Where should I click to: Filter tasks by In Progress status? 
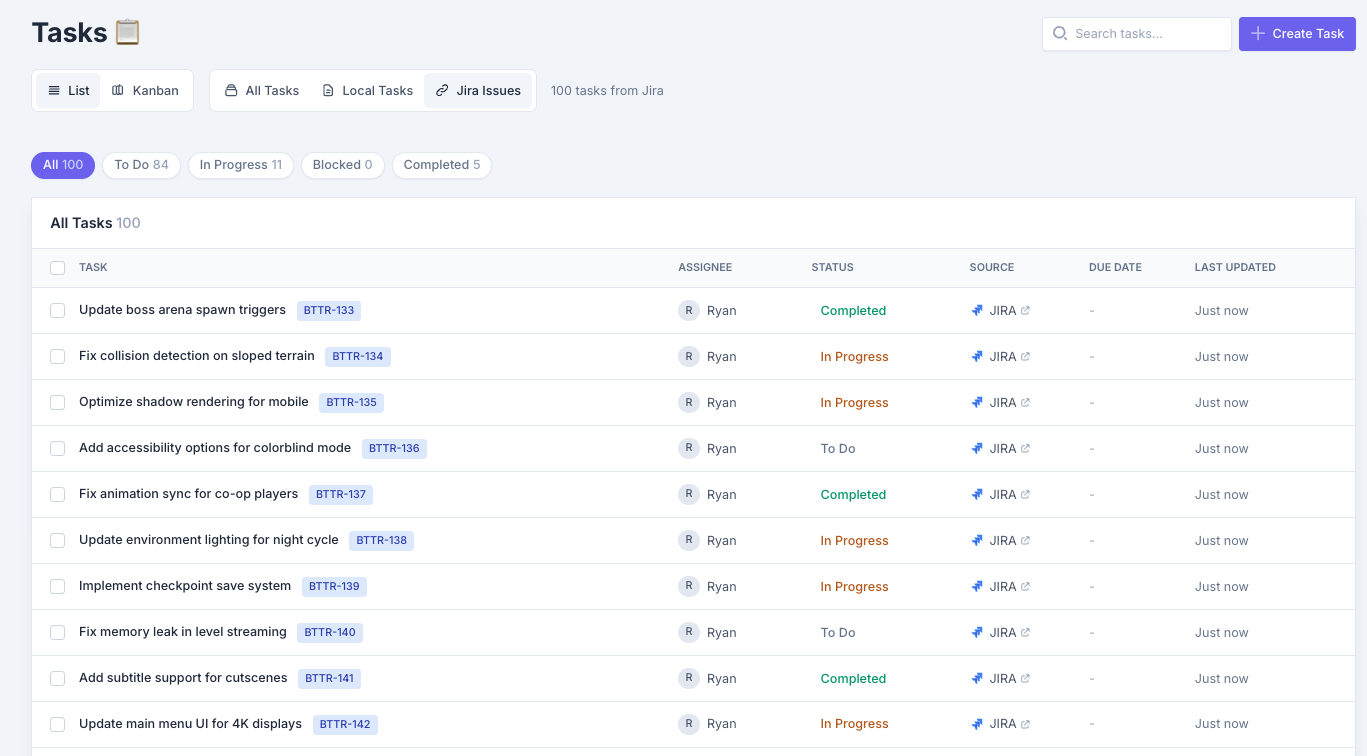(240, 165)
